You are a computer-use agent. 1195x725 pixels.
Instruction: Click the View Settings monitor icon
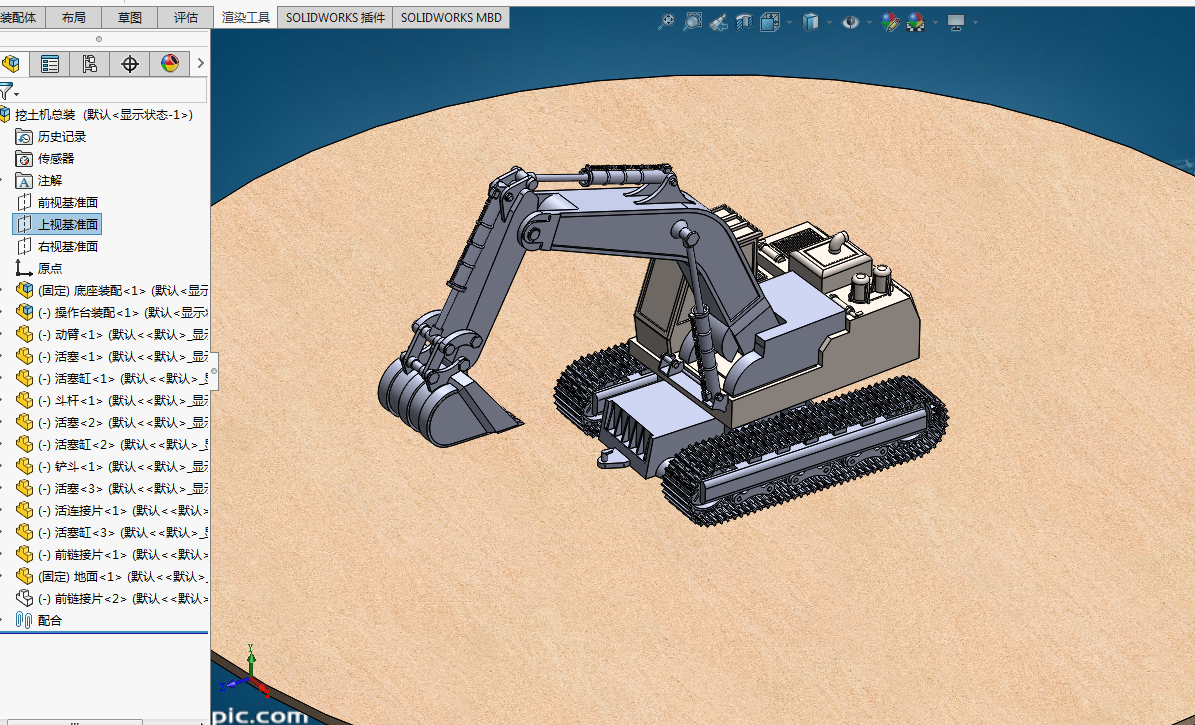[x=956, y=22]
